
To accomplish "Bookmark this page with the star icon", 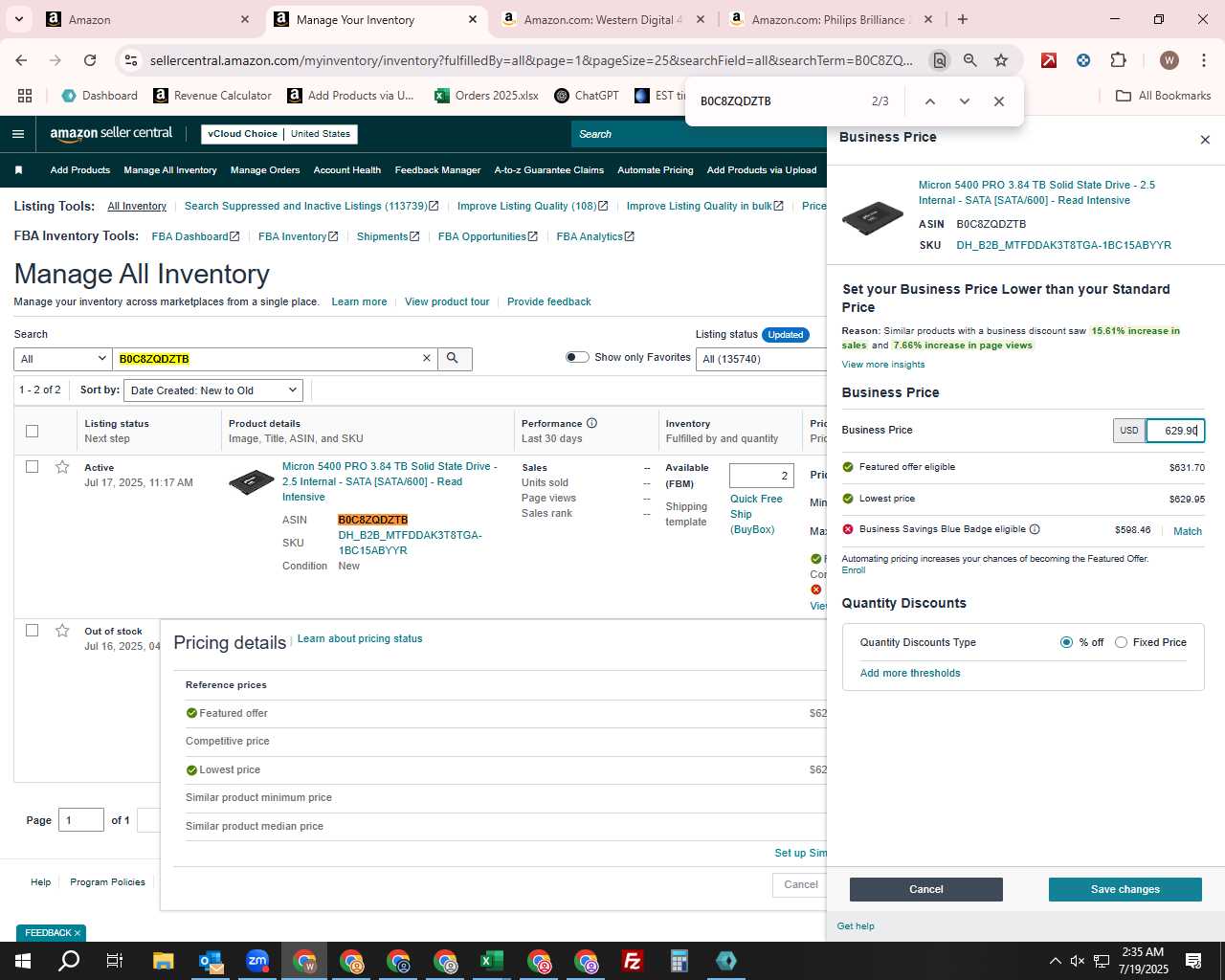I will click(x=1001, y=60).
